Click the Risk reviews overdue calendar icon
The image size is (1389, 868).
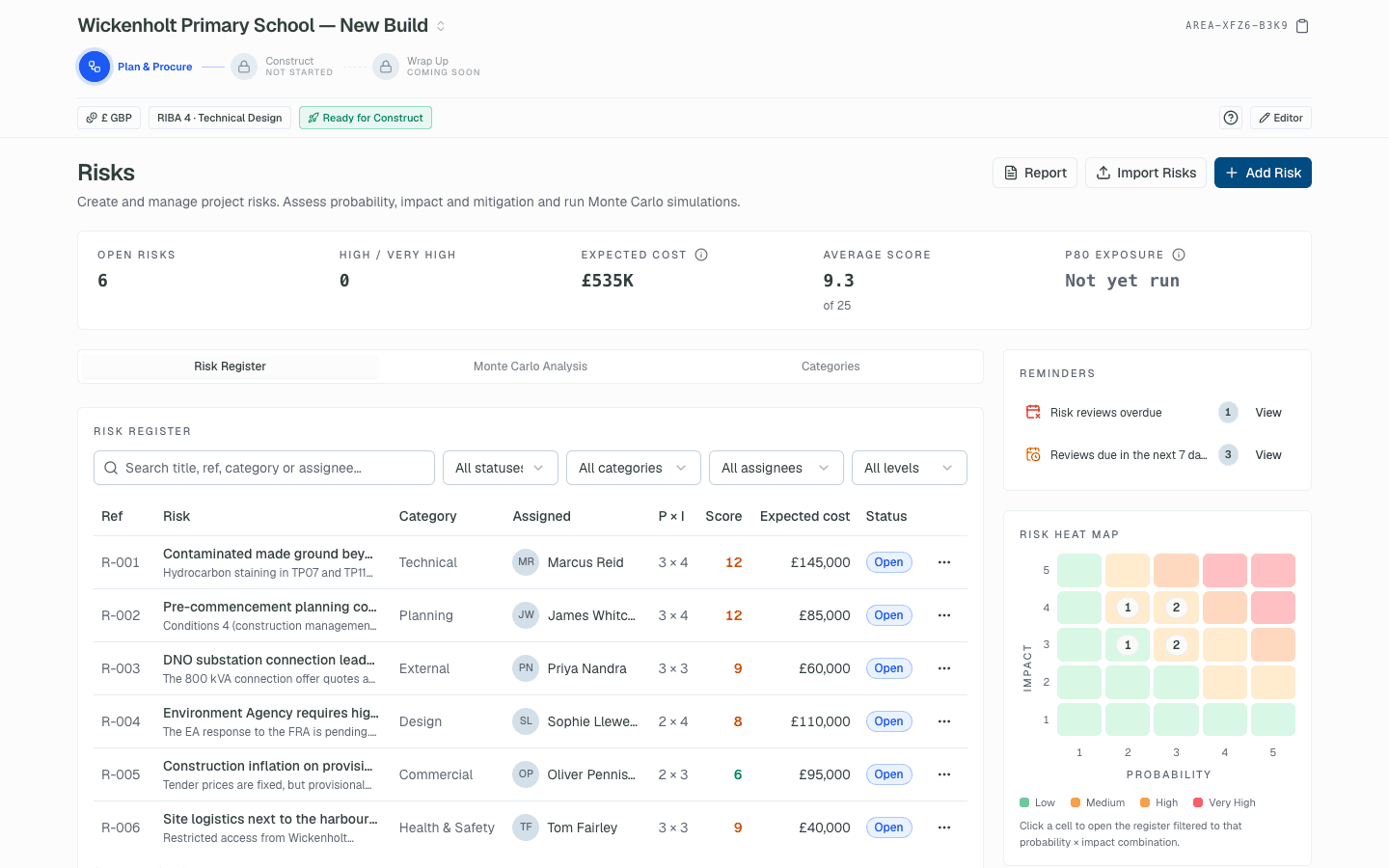(1033, 412)
